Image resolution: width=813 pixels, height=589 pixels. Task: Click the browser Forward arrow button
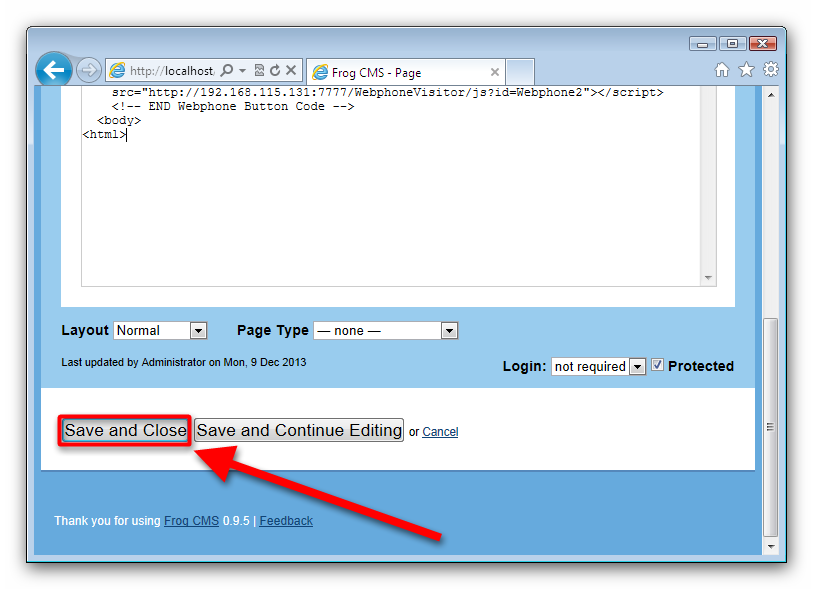pos(88,70)
